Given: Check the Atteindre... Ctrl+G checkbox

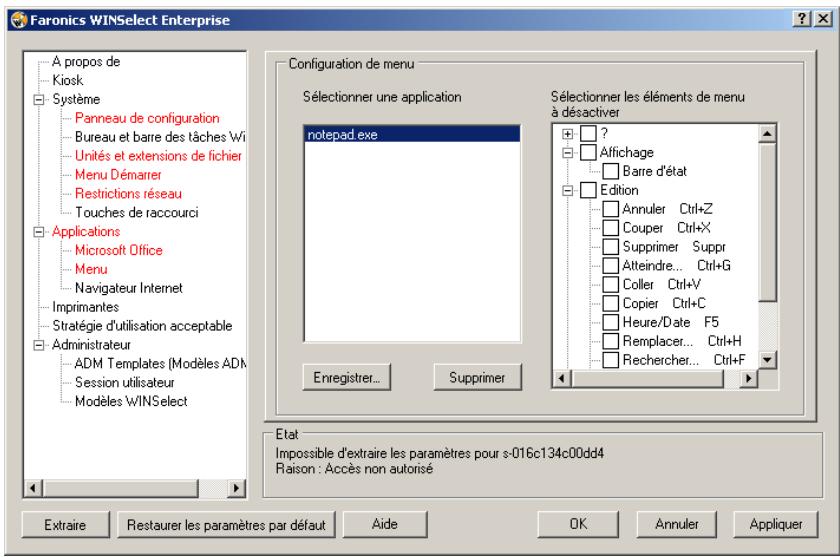Looking at the screenshot, I should click(x=611, y=265).
